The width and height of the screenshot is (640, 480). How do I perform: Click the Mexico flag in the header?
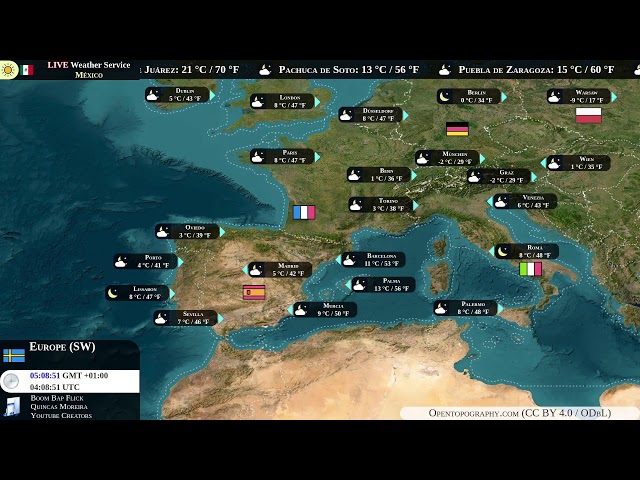(27, 70)
